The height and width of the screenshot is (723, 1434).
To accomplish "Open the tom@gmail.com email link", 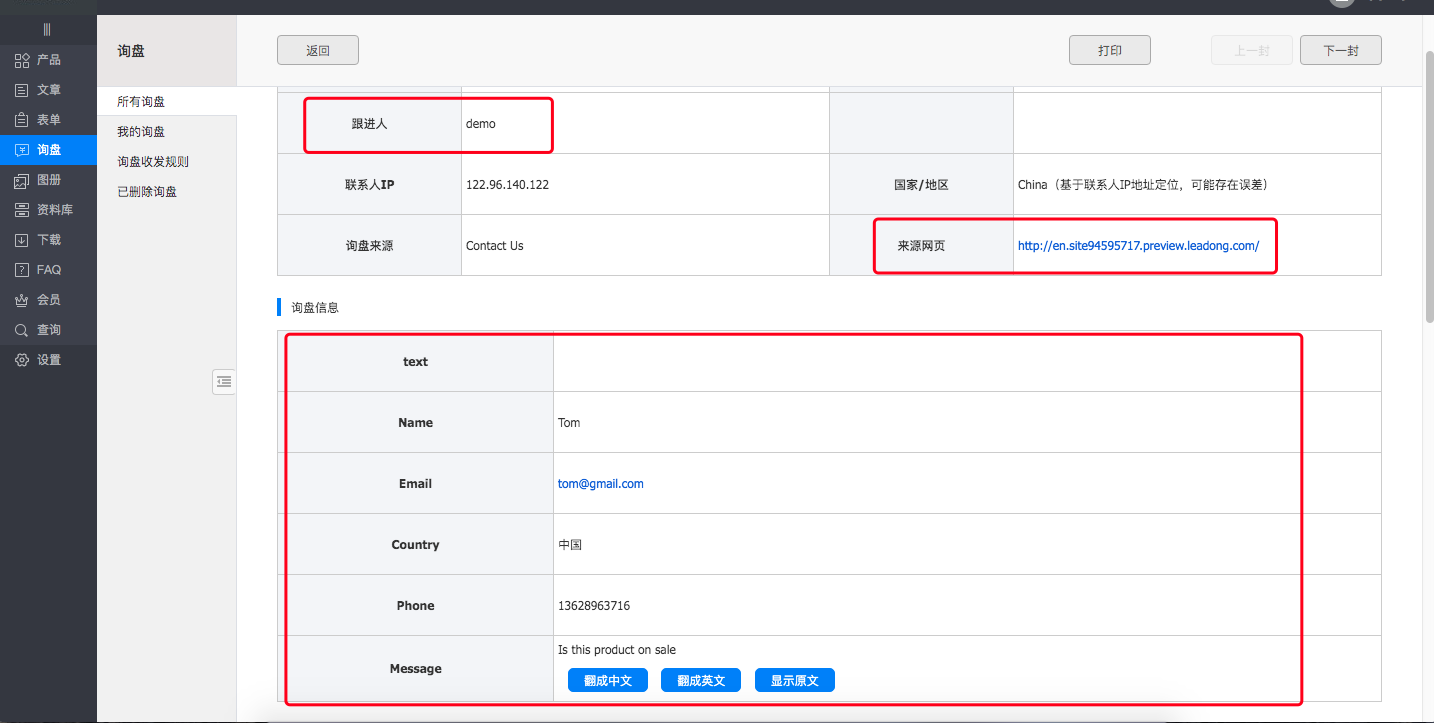I will click(x=601, y=484).
